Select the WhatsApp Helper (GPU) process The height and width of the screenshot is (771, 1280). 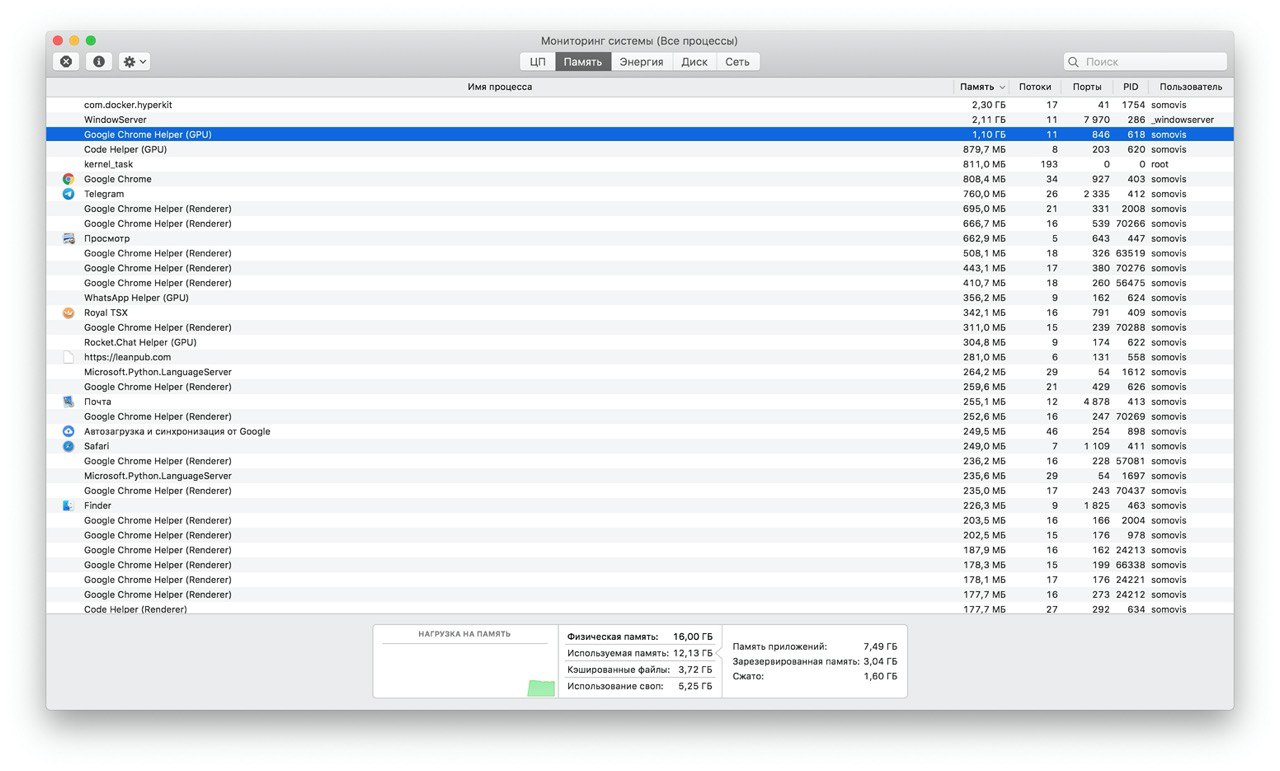tap(639, 298)
